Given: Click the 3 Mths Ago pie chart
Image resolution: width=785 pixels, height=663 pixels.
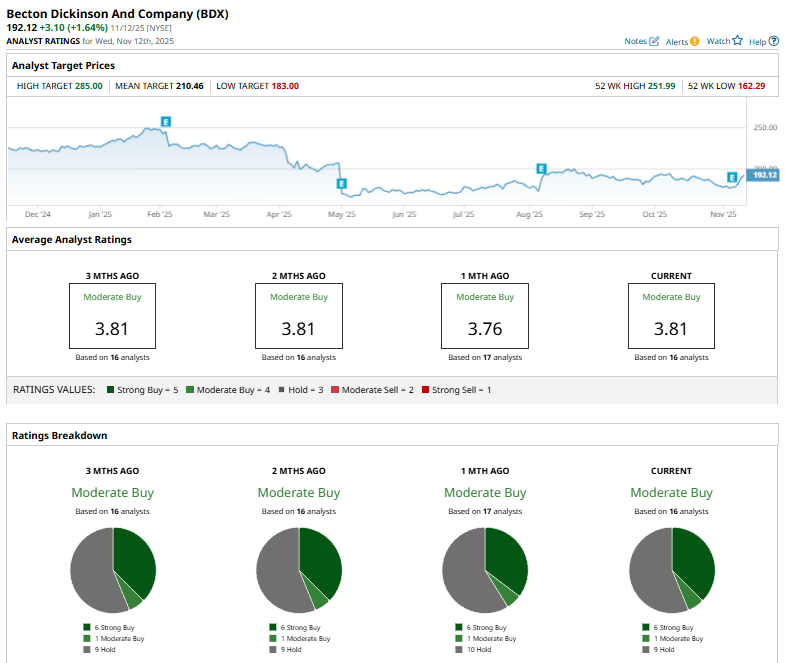Looking at the screenshot, I should 113,569.
